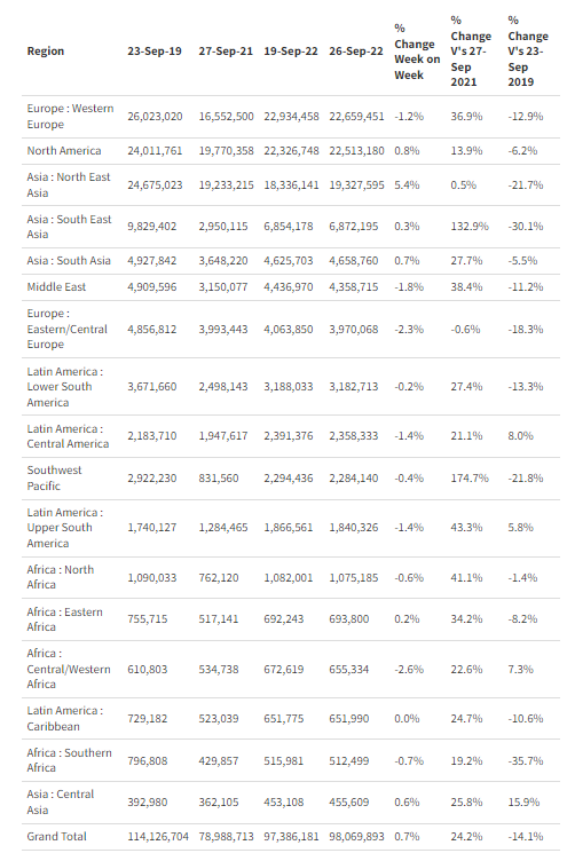Select the 22,659,451 Western Europe cell
This screenshot has width=575, height=862.
tap(356, 116)
